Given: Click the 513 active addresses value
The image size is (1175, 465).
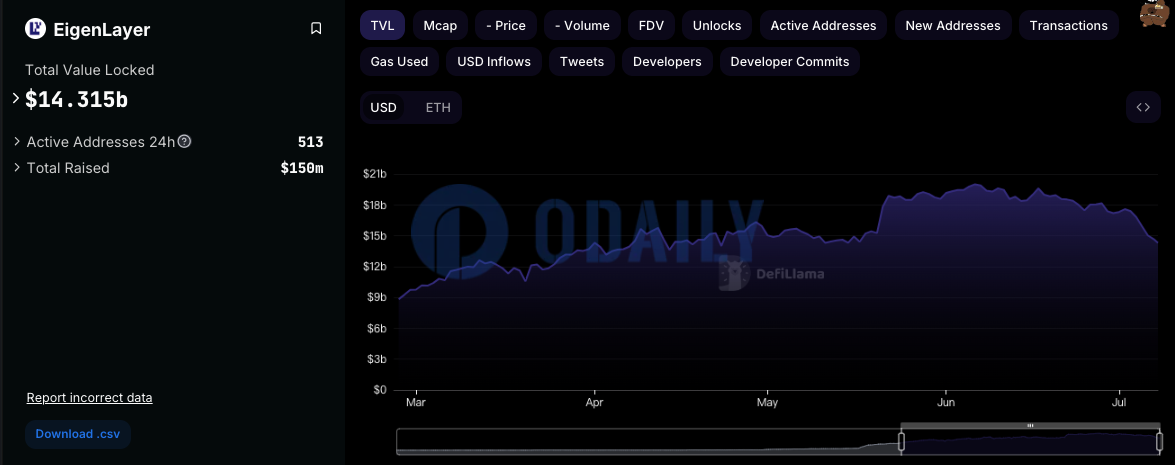Looking at the screenshot, I should 310,142.
